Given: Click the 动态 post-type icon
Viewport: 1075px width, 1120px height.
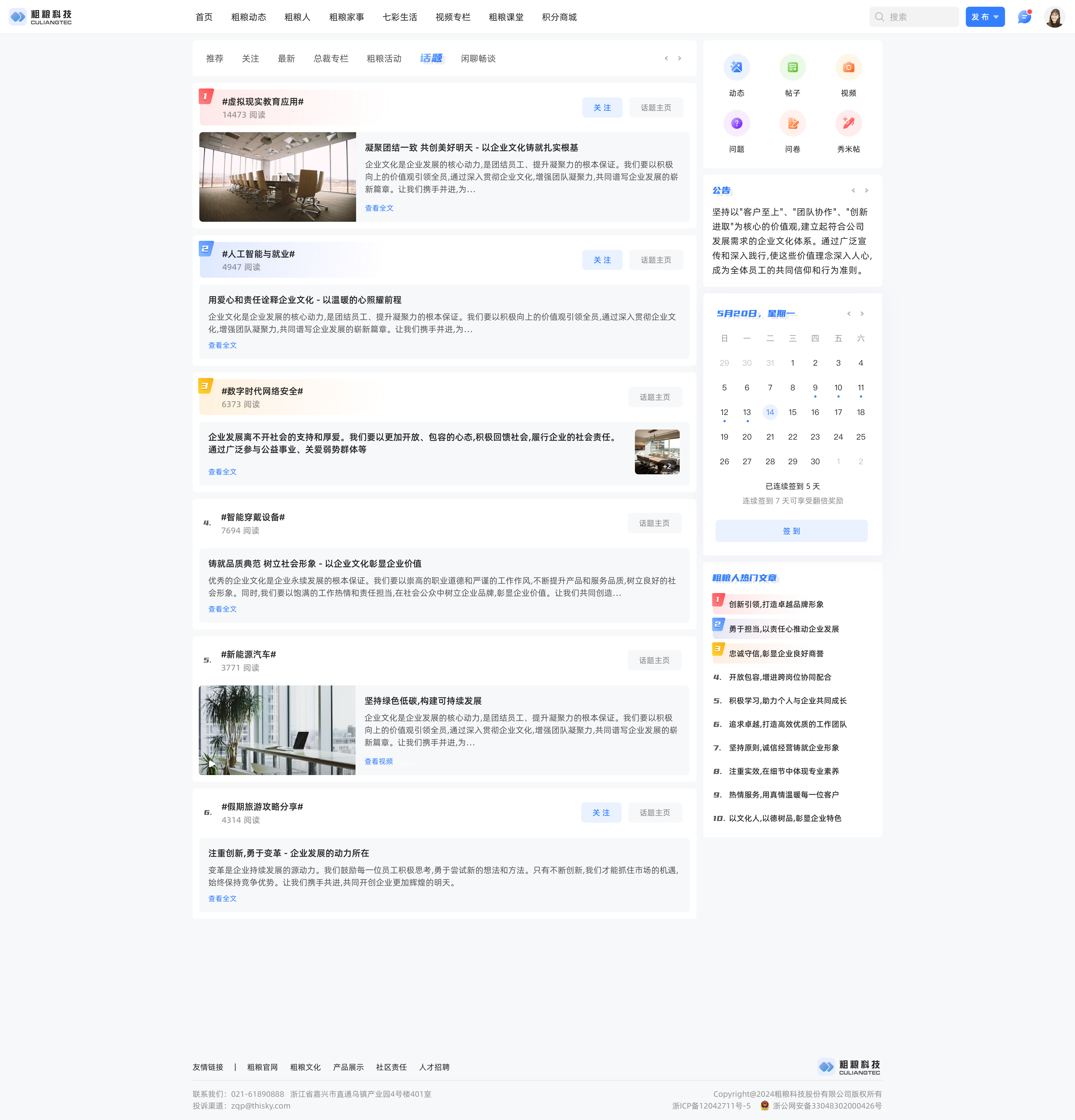Looking at the screenshot, I should coord(736,67).
